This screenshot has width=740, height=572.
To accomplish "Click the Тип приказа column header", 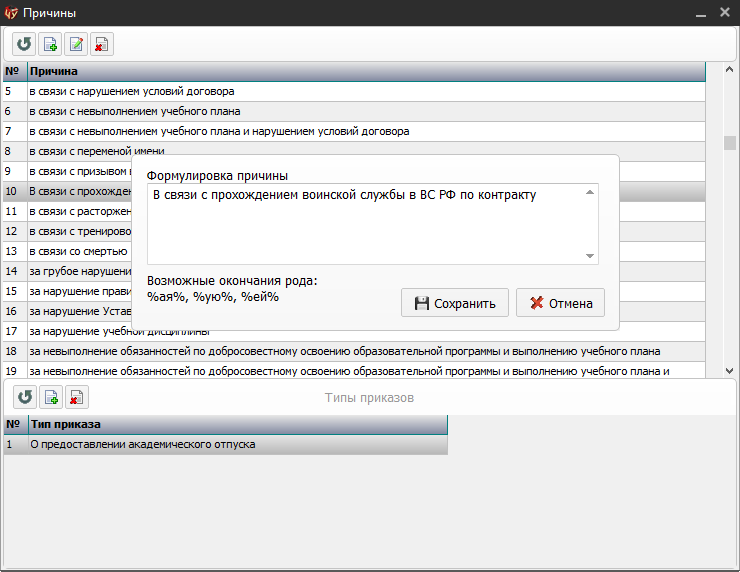I will 238,425.
